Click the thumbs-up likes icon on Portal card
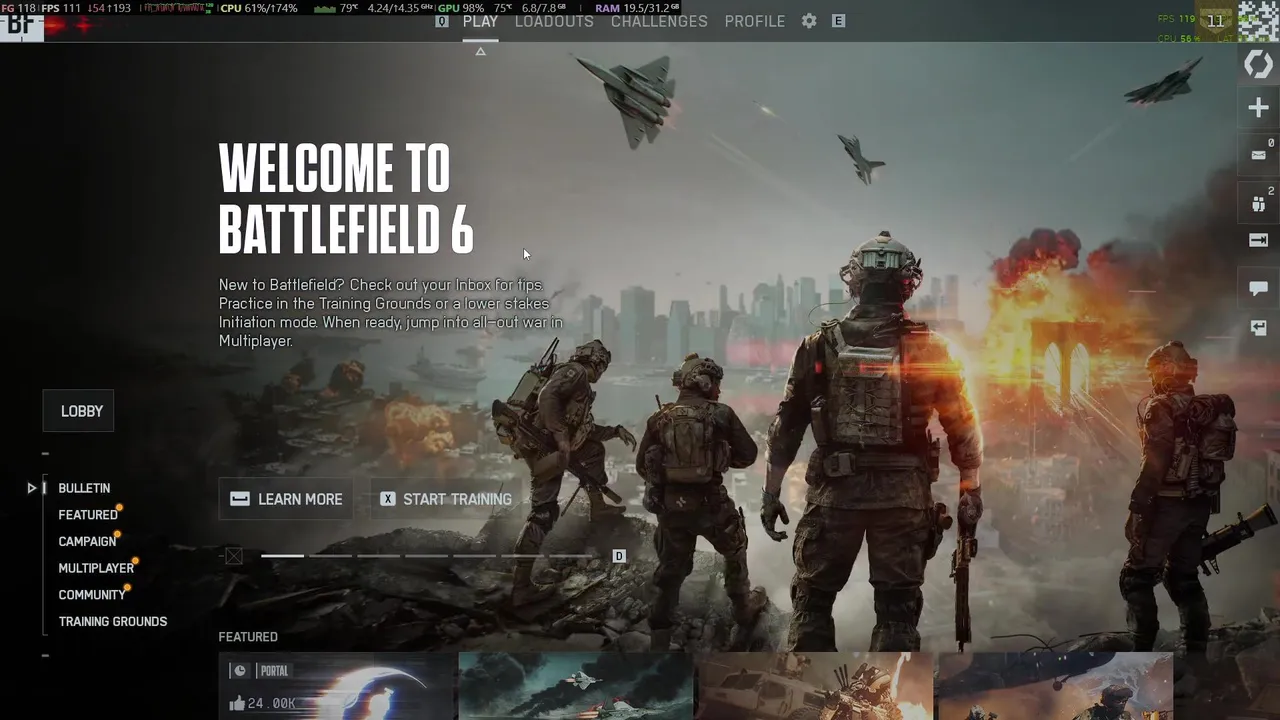The width and height of the screenshot is (1280, 720). pyautogui.click(x=237, y=703)
